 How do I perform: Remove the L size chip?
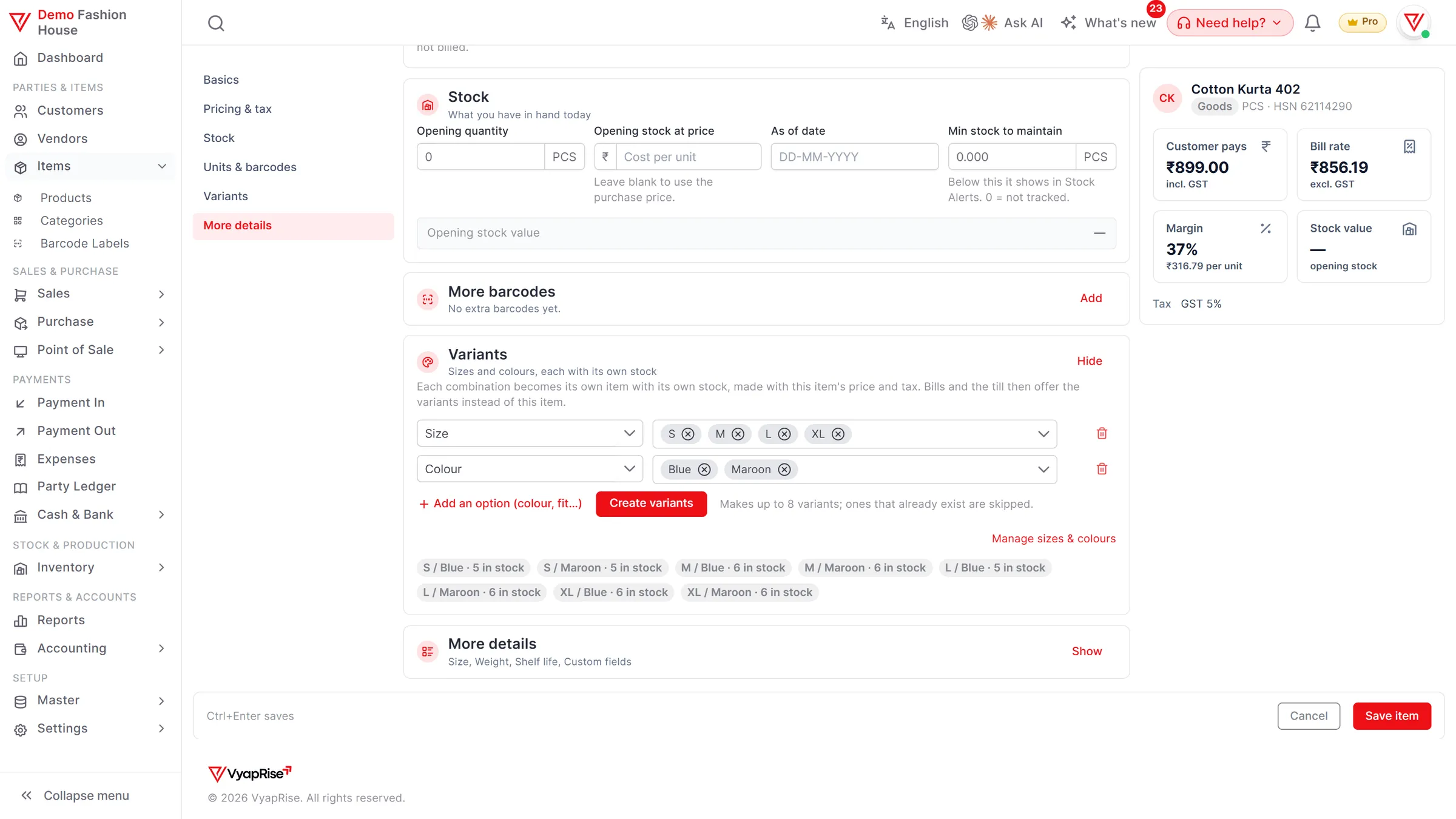tap(784, 434)
